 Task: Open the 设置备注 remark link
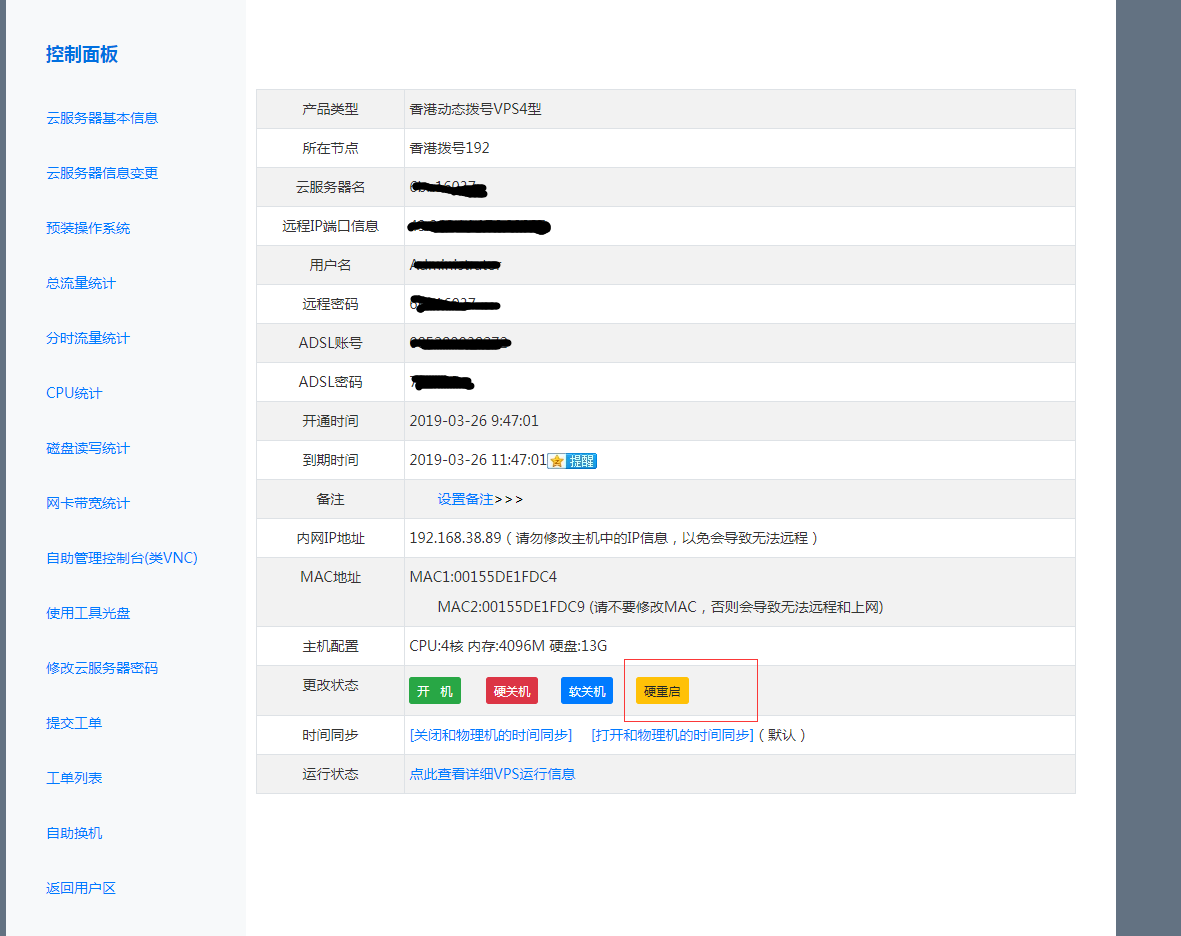(x=465, y=499)
